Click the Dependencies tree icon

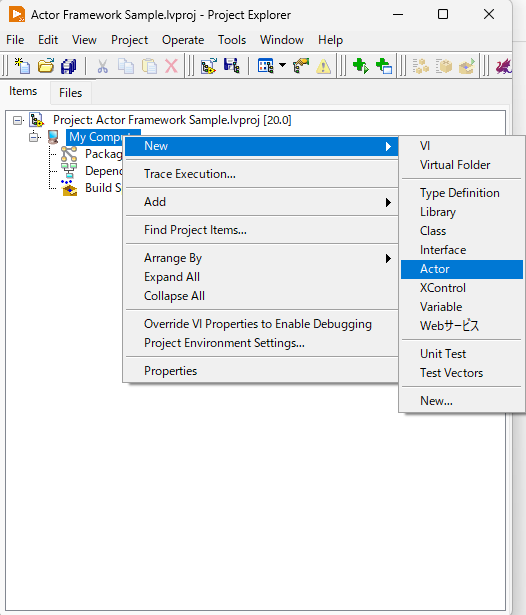pyautogui.click(x=69, y=171)
